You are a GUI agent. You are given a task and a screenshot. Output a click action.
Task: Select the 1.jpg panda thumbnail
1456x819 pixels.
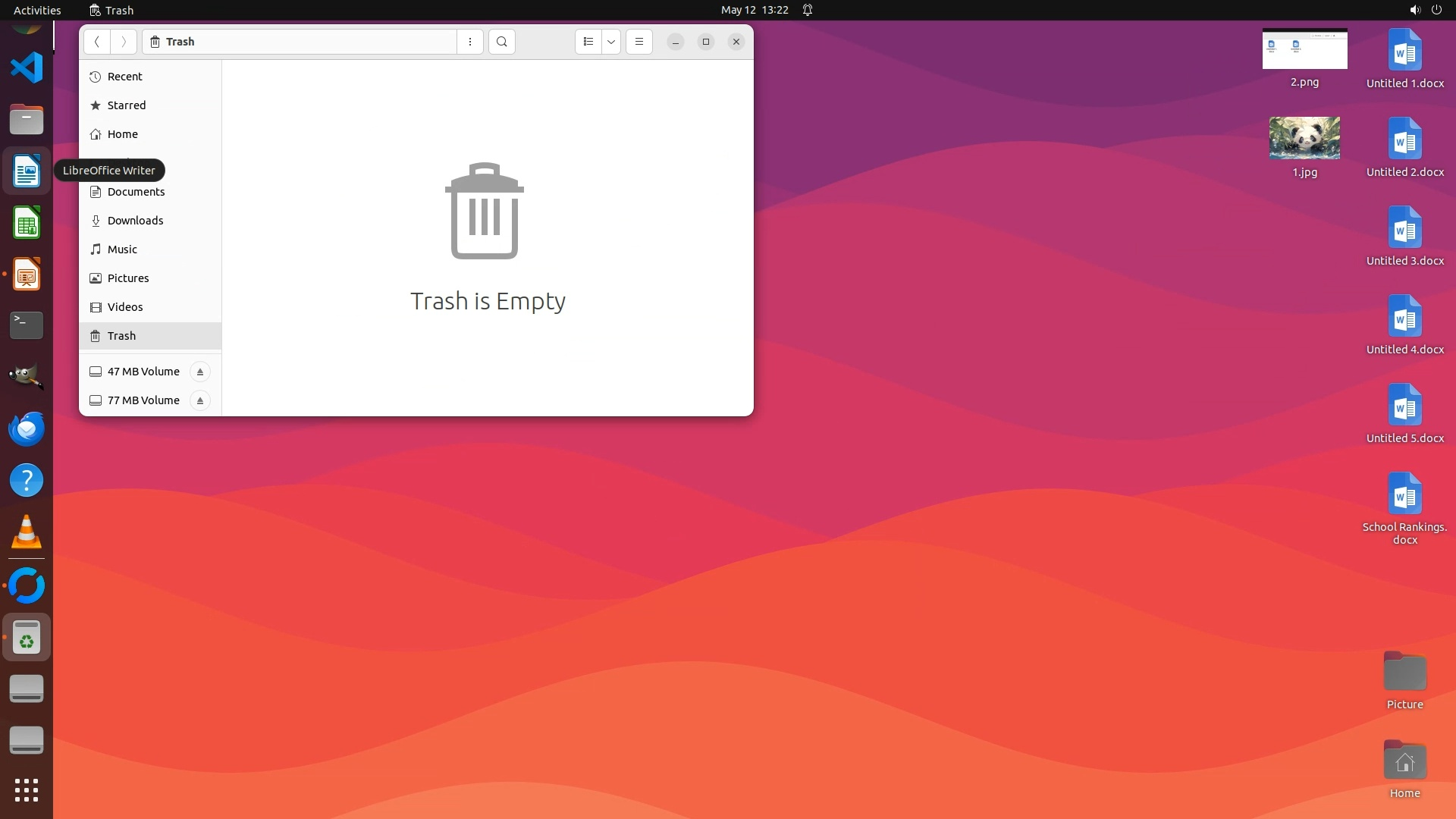(1304, 138)
